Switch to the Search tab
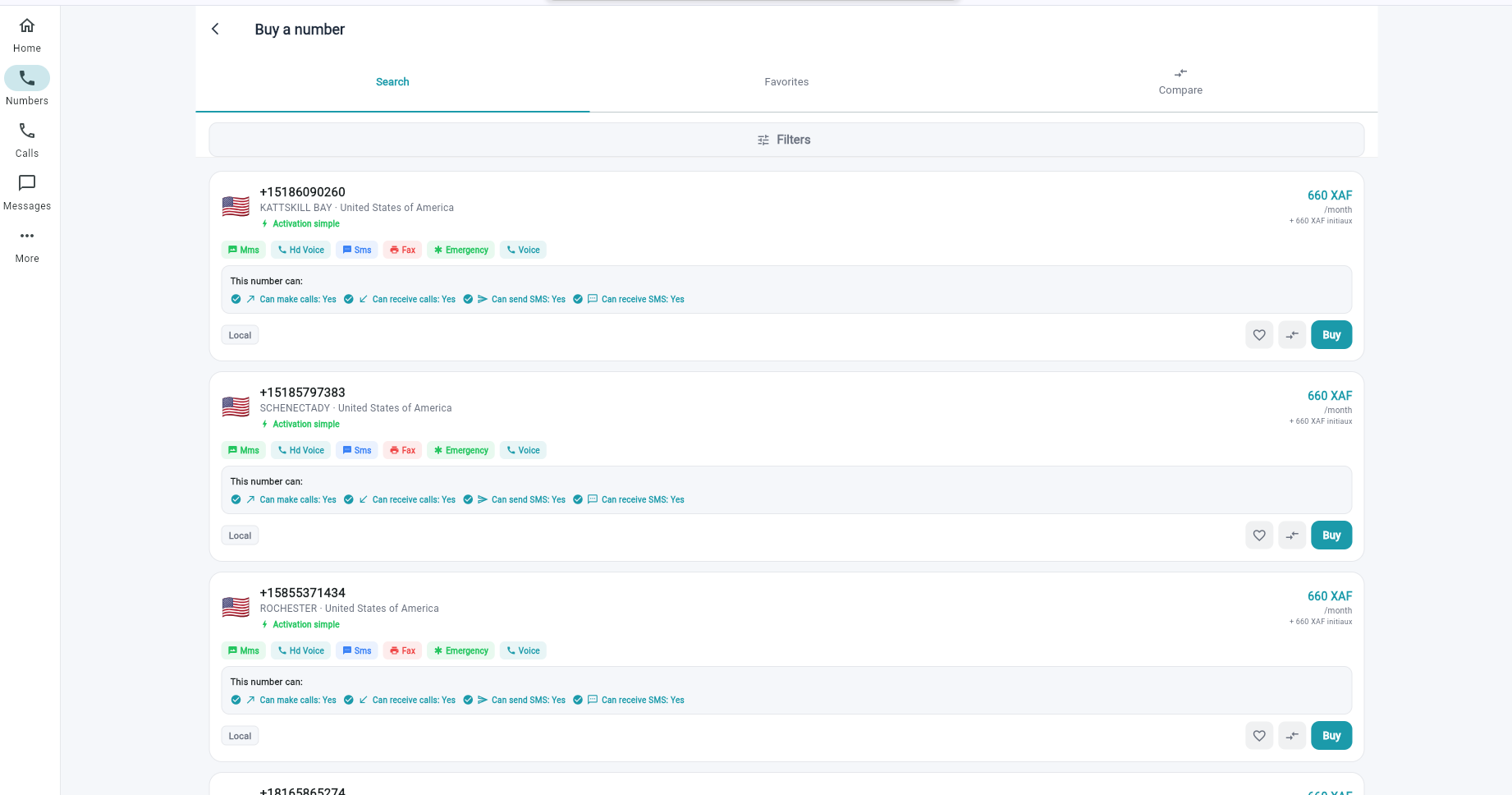 (392, 82)
